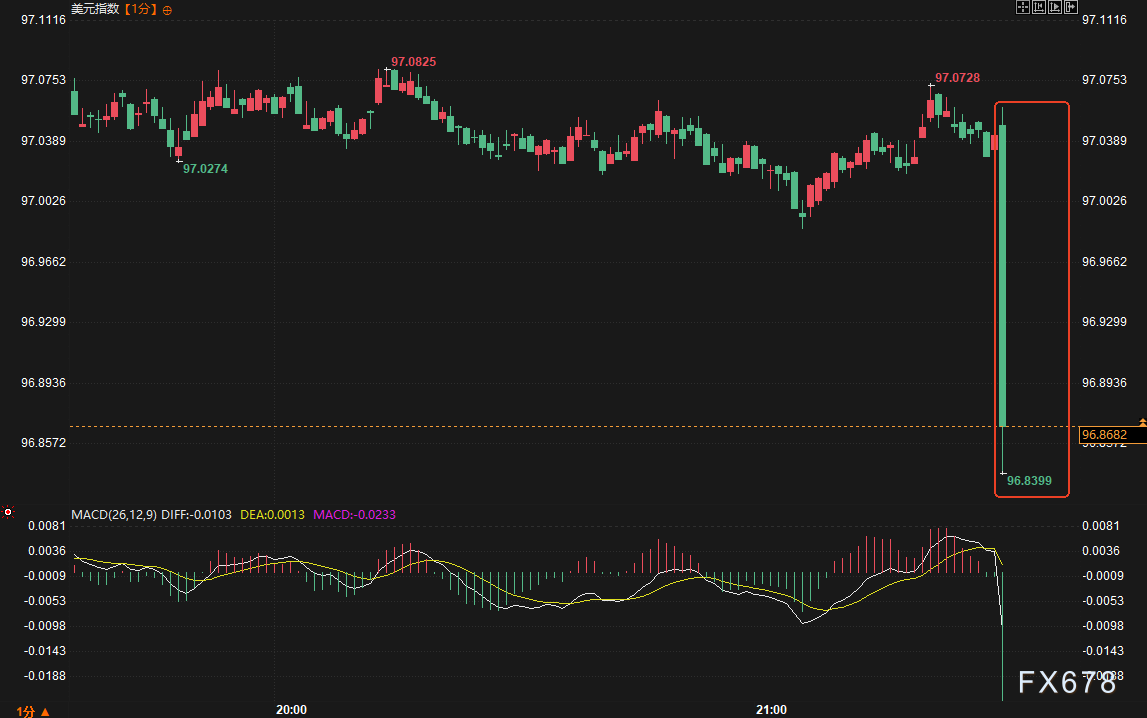Open the MACD indicator settings red dot icon
The height and width of the screenshot is (718, 1147).
coord(8,512)
